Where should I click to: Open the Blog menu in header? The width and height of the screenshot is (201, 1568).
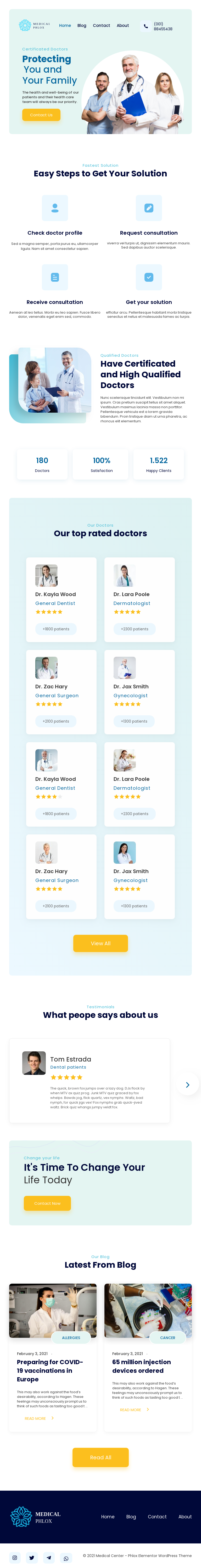coord(82,26)
